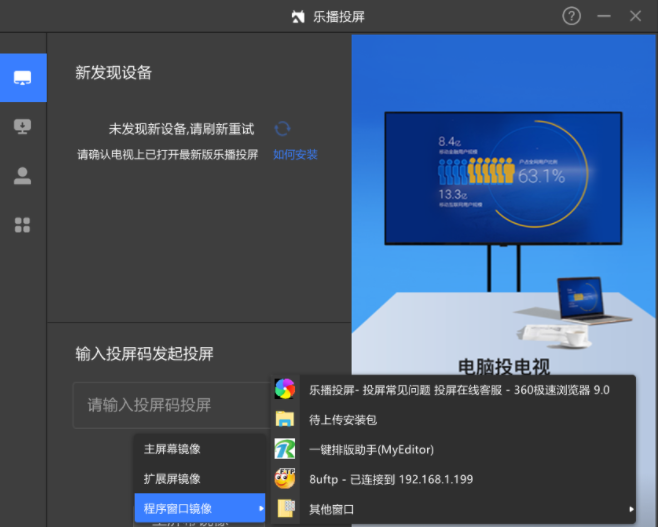Click the 360 browser colorful icon

285,389
